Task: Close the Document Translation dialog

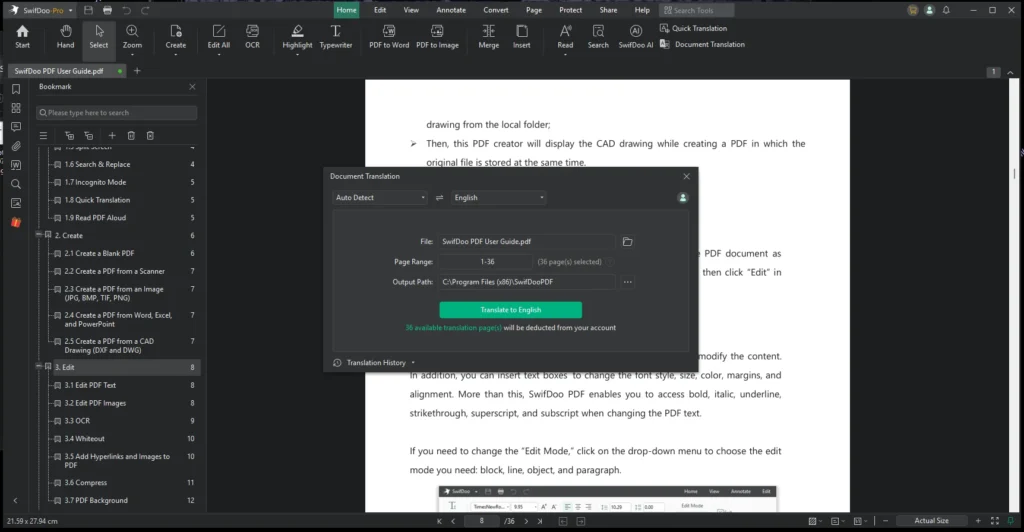Action: tap(686, 176)
